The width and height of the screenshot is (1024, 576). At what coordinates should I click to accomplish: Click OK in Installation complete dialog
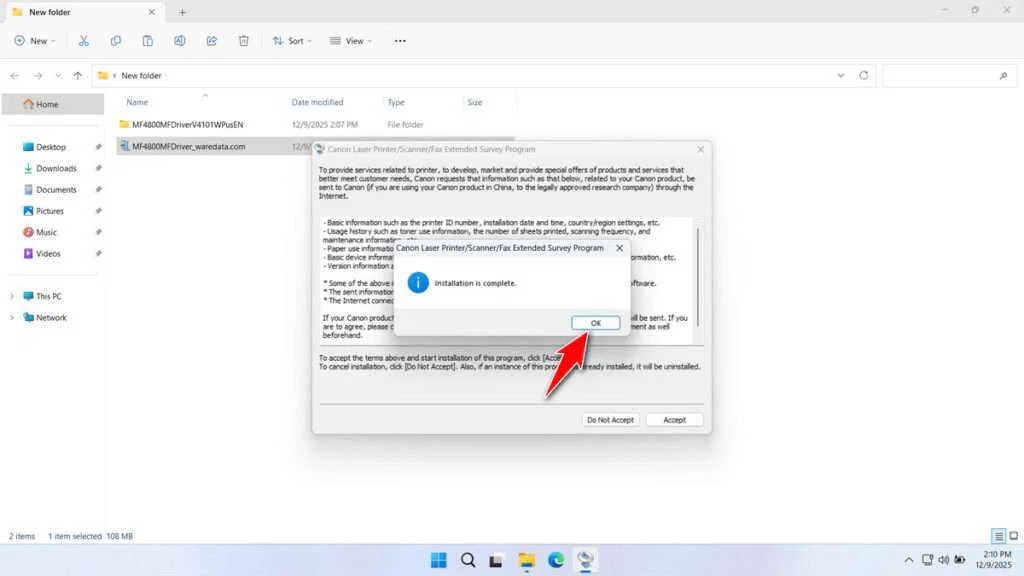[595, 323]
